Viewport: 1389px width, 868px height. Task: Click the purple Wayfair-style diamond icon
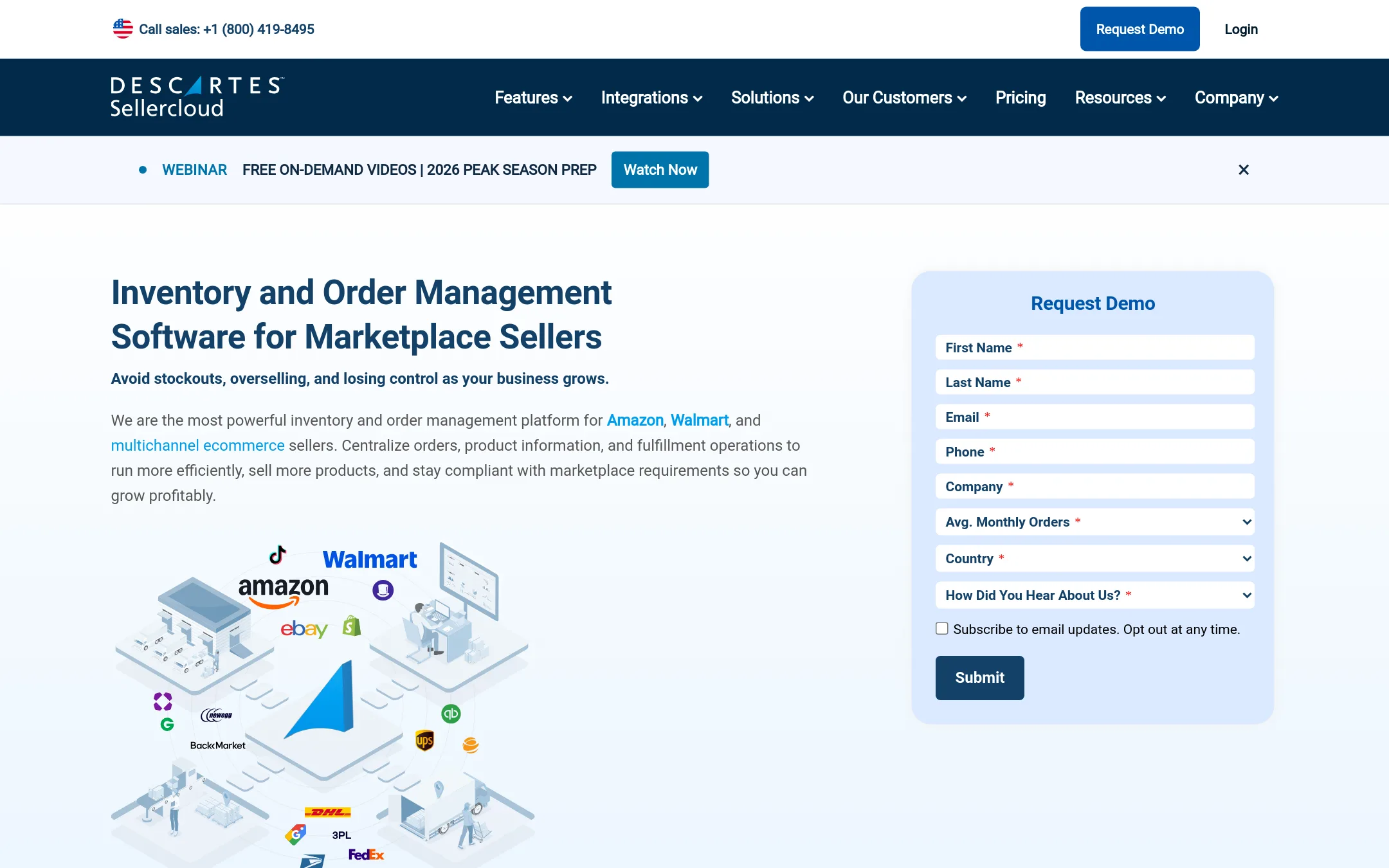click(x=163, y=701)
